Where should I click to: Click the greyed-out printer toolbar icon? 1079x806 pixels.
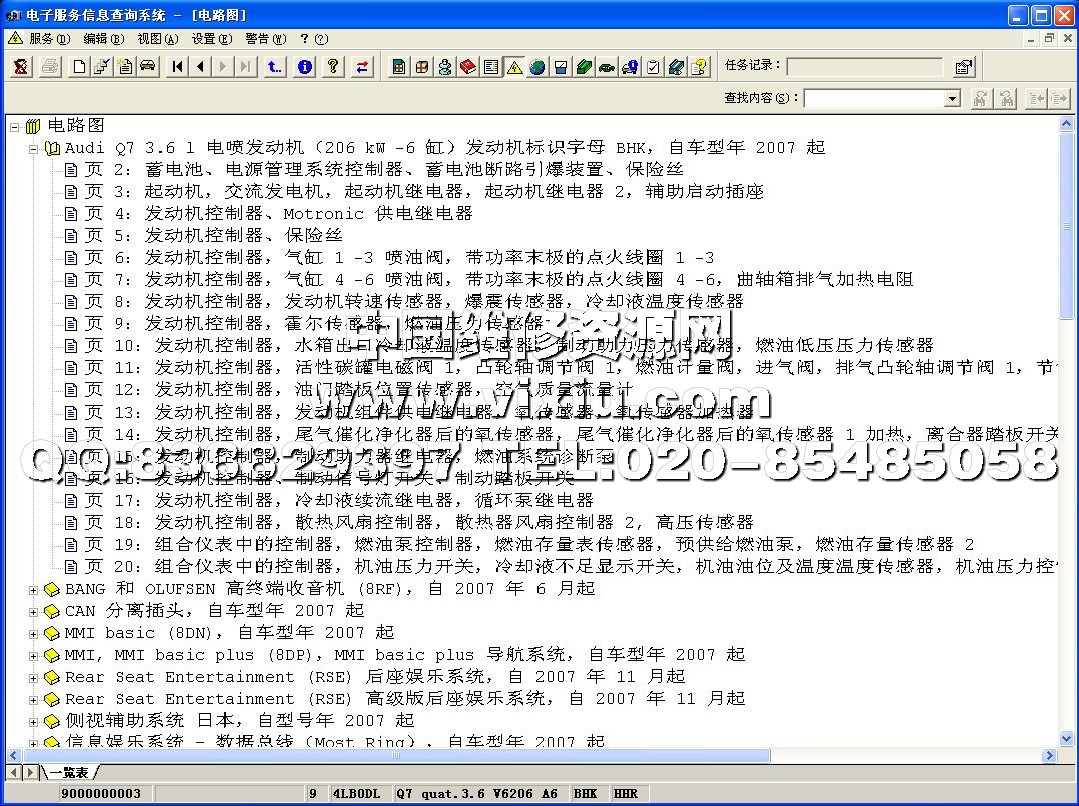[50, 67]
